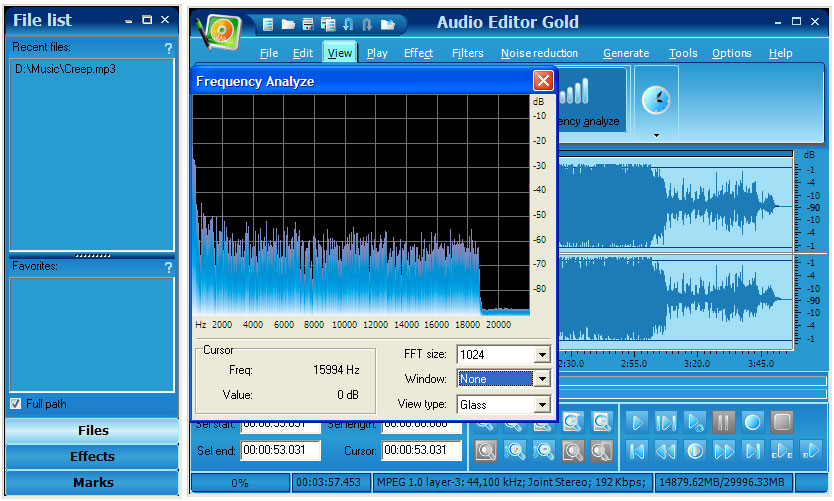Click the play-between-bars selection playback button

pos(665,423)
